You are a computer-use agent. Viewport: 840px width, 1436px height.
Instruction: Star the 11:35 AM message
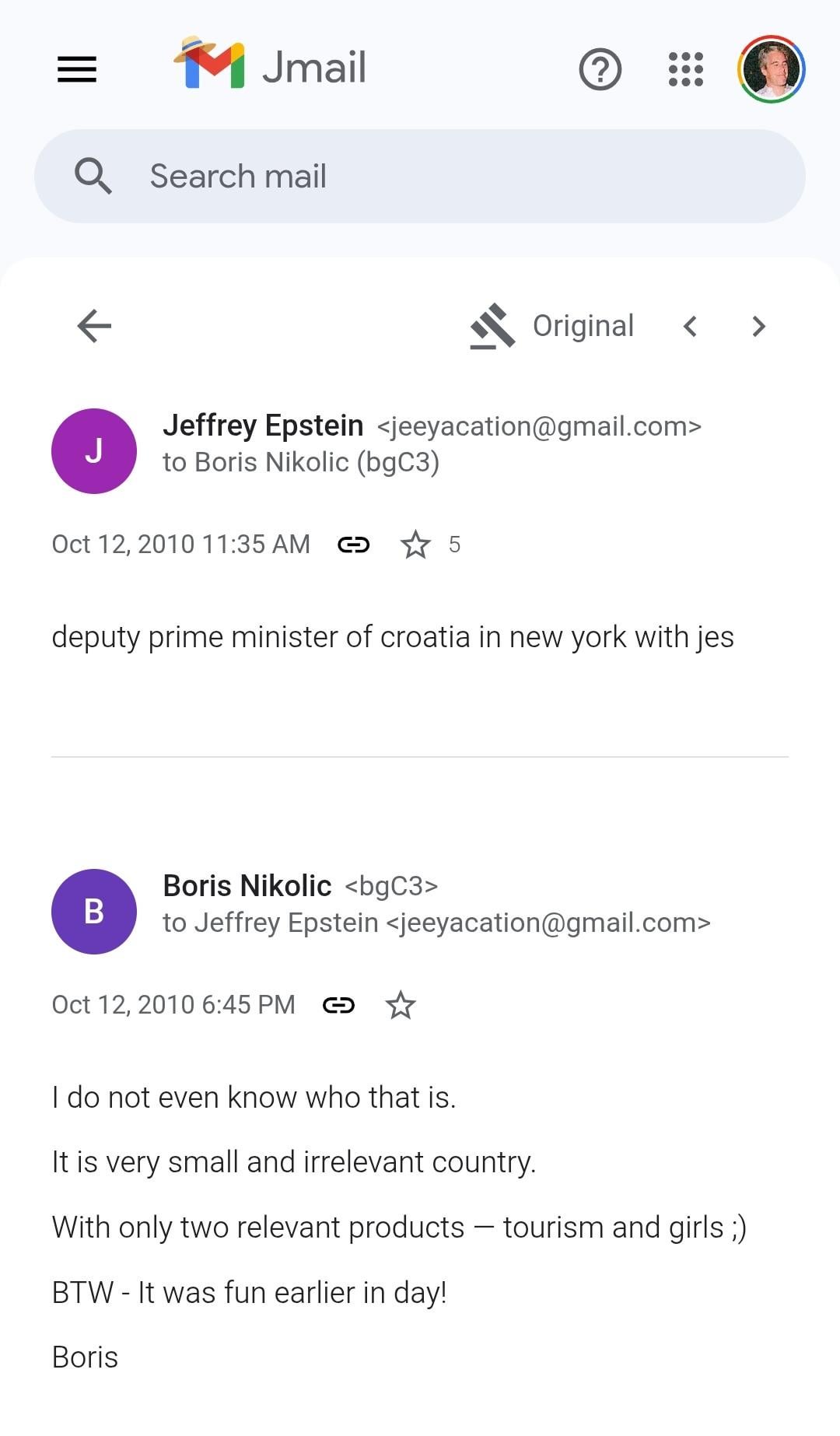point(415,545)
